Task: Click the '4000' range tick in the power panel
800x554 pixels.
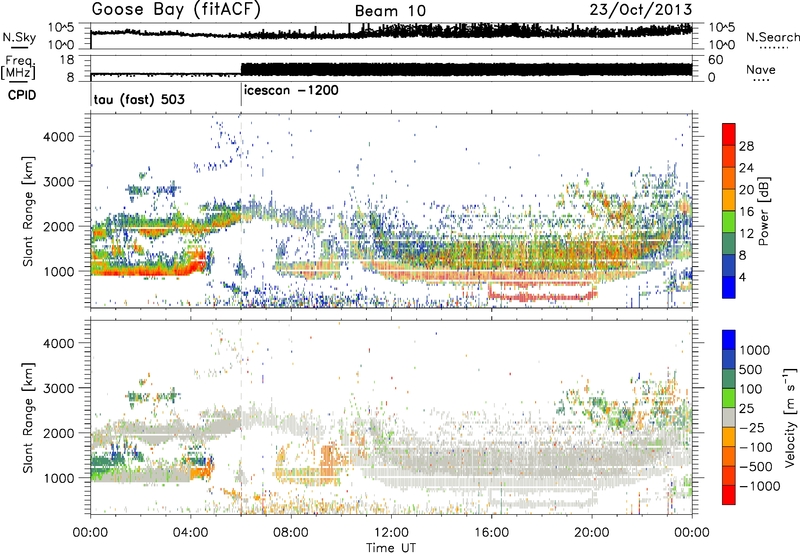Action: coord(58,137)
